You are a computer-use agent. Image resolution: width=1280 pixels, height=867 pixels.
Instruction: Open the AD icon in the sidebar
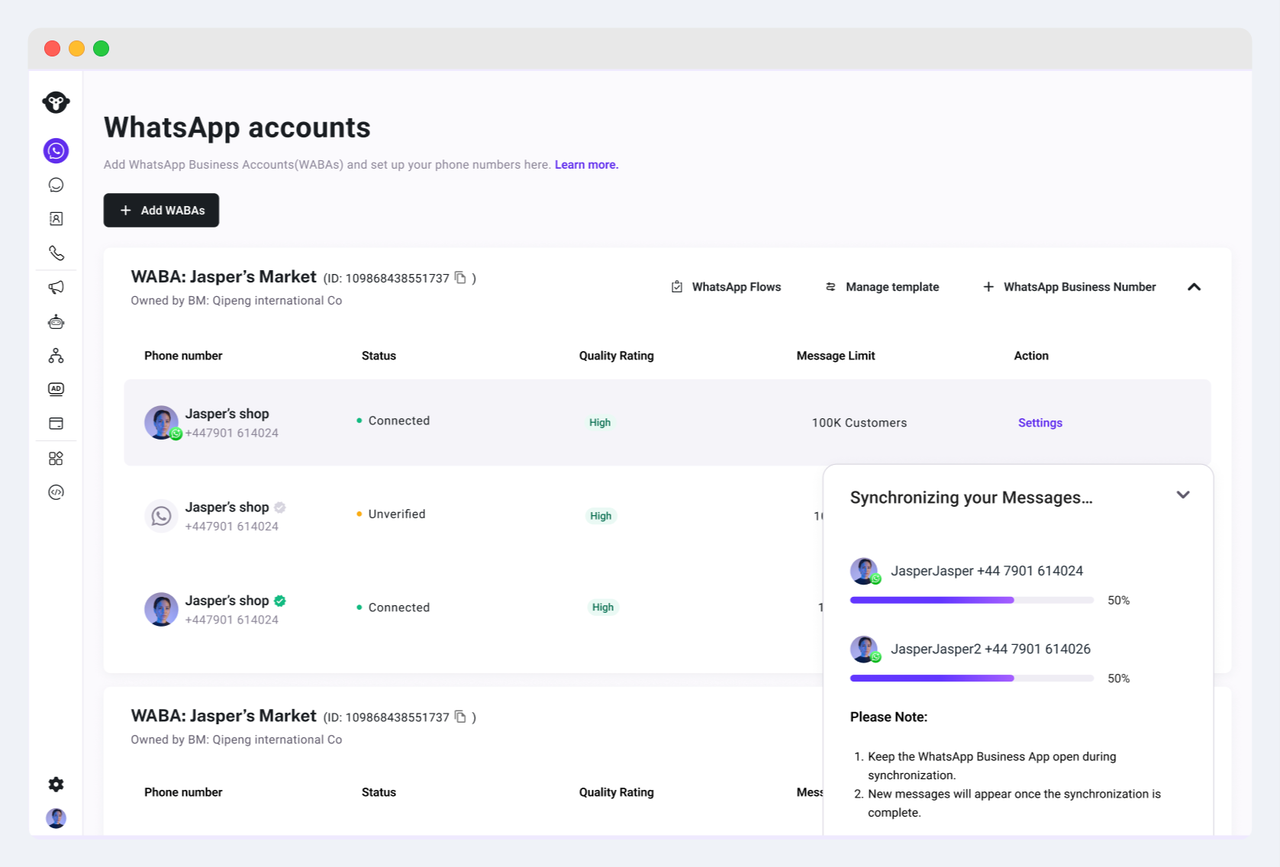coord(56,389)
